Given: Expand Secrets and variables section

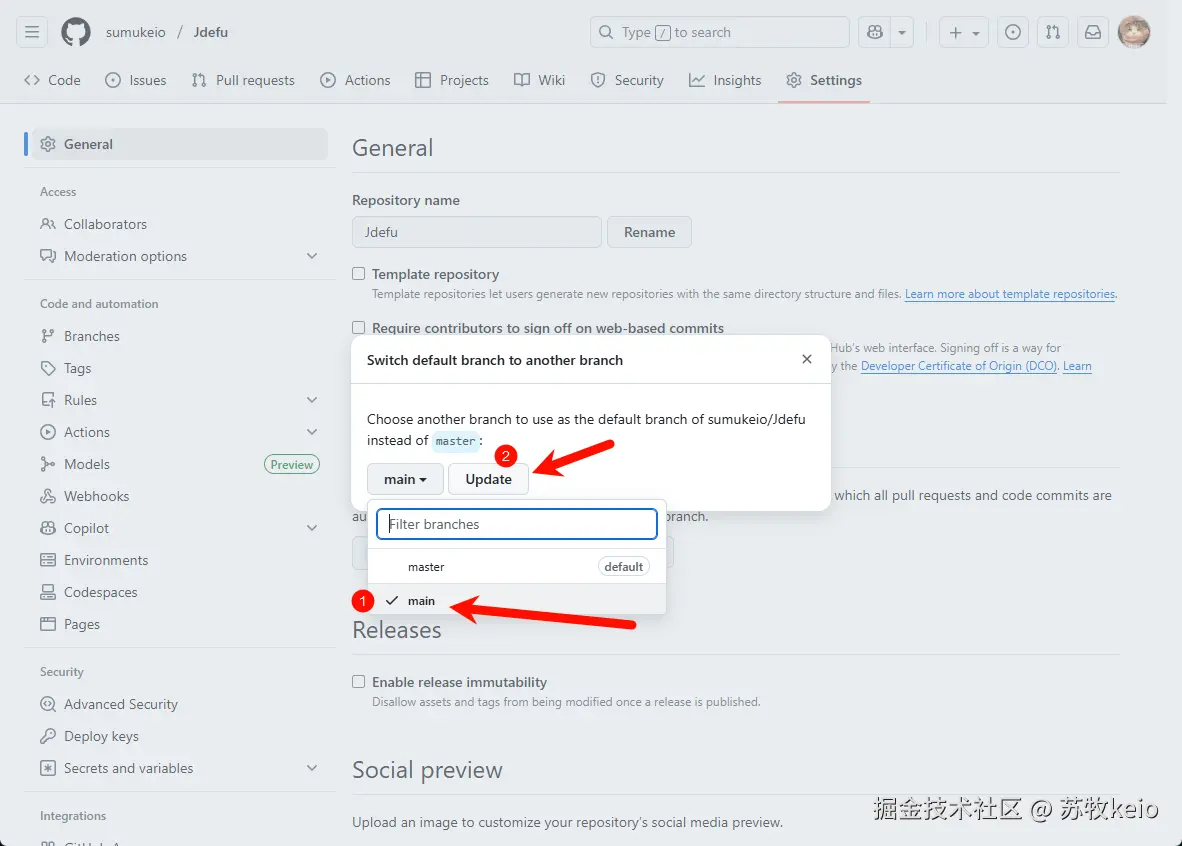Looking at the screenshot, I should tap(179, 768).
